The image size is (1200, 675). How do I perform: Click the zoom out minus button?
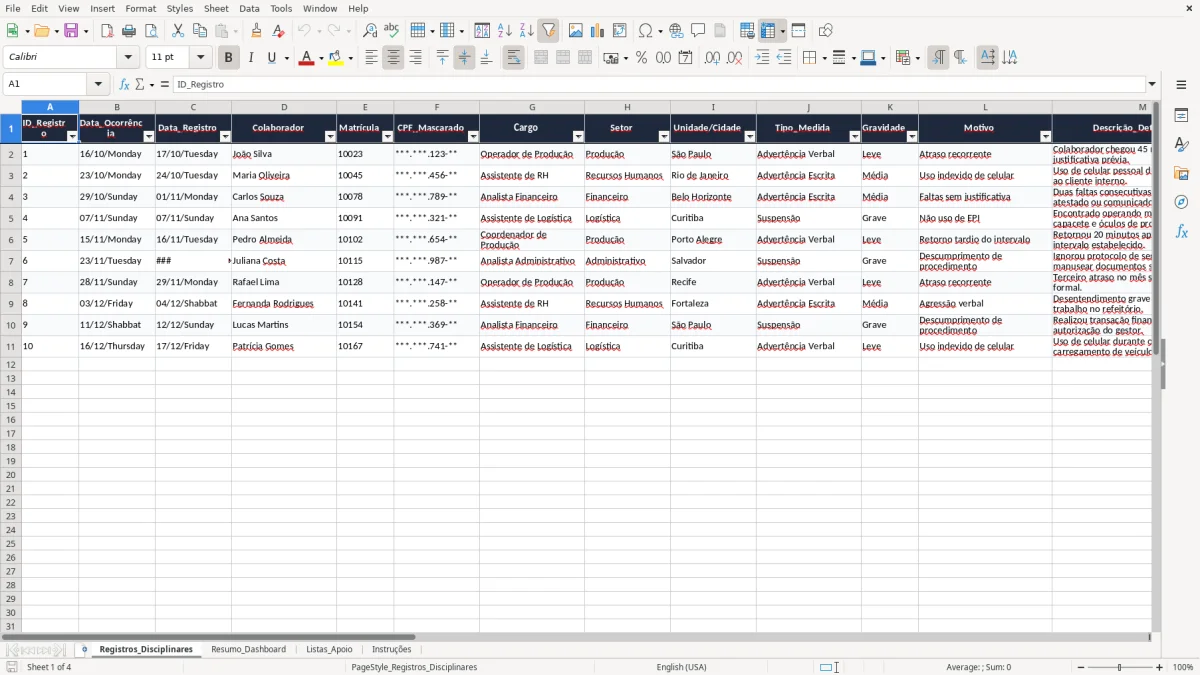[x=1081, y=667]
